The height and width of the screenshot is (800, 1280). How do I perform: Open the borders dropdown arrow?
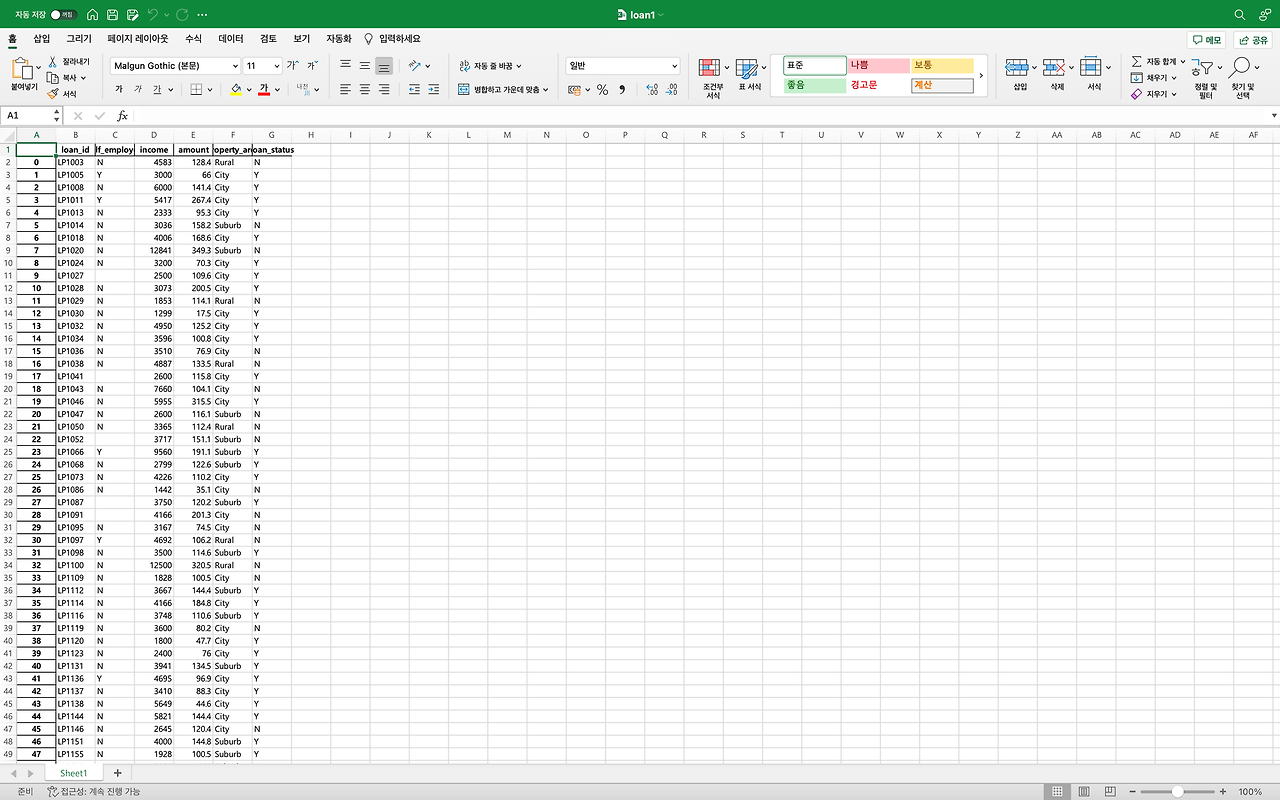[210, 89]
